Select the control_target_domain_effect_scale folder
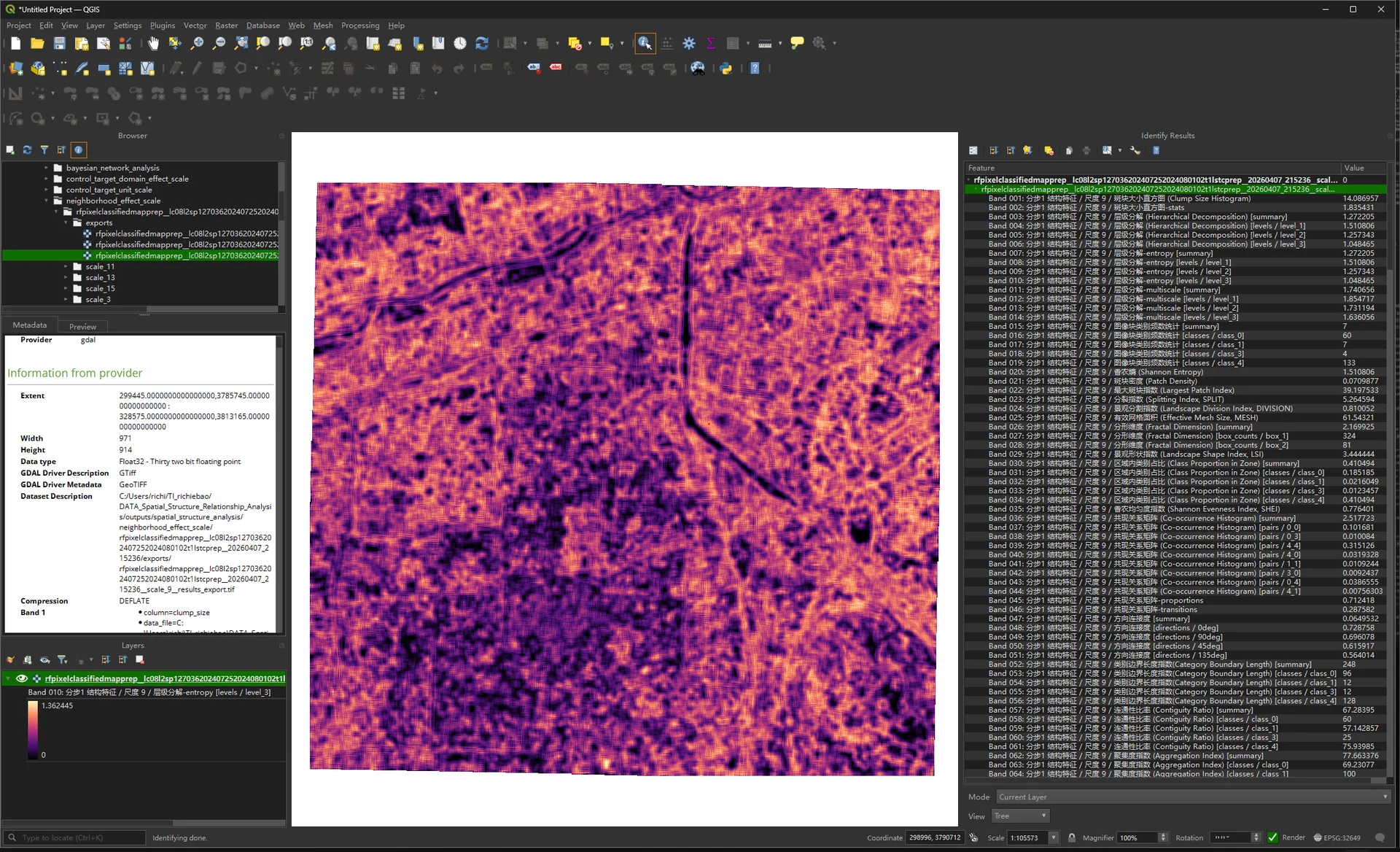 127,179
